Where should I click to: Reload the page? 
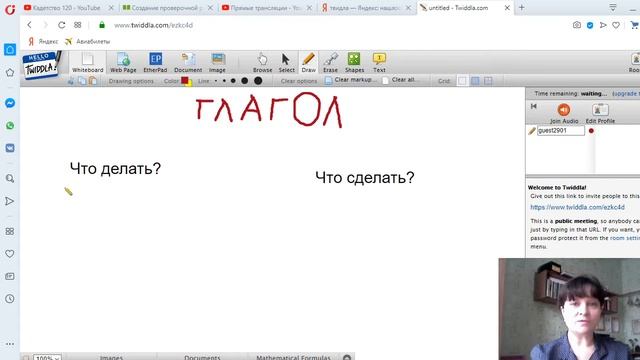(62, 25)
